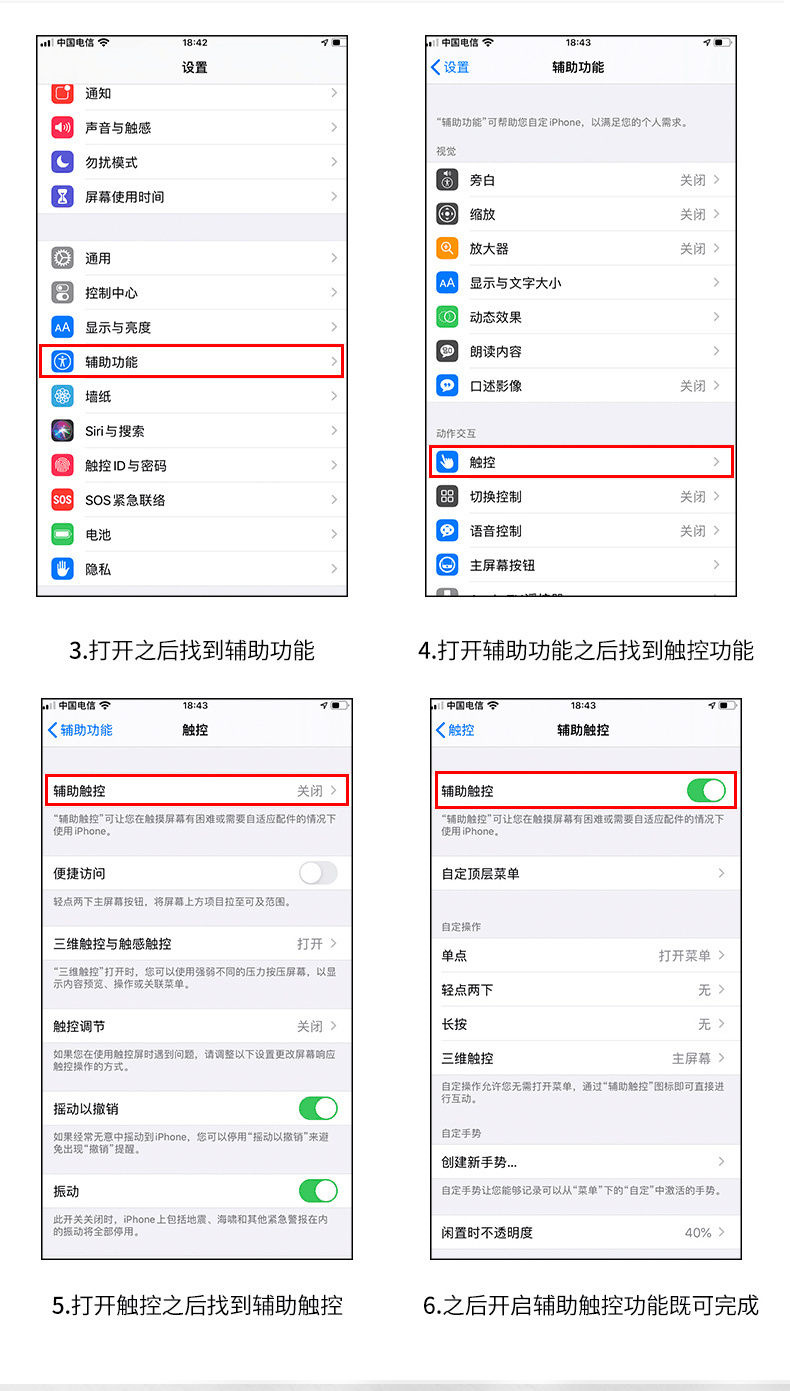
Task: Return via the 辅助功能 back button
Action: [80, 730]
